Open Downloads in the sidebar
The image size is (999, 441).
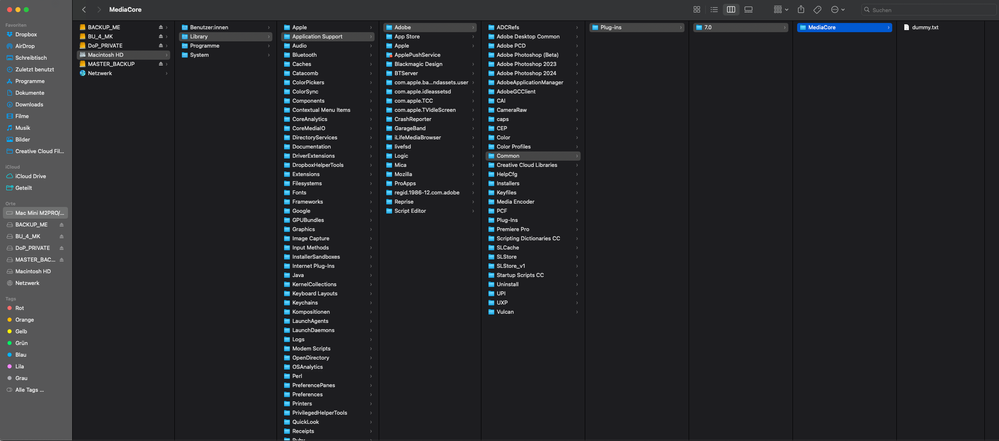[29, 104]
